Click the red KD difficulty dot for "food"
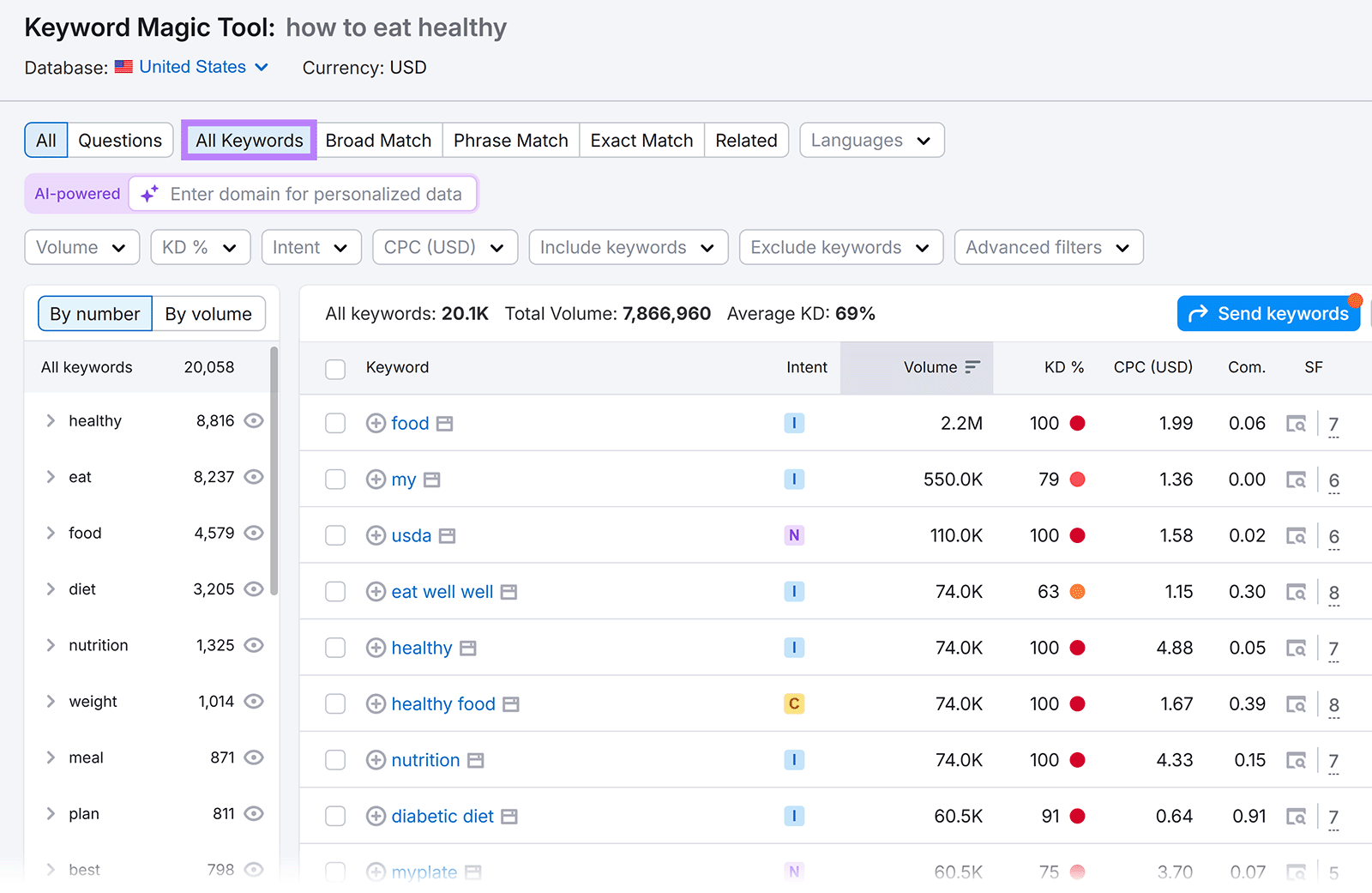1372x893 pixels. coord(1078,423)
